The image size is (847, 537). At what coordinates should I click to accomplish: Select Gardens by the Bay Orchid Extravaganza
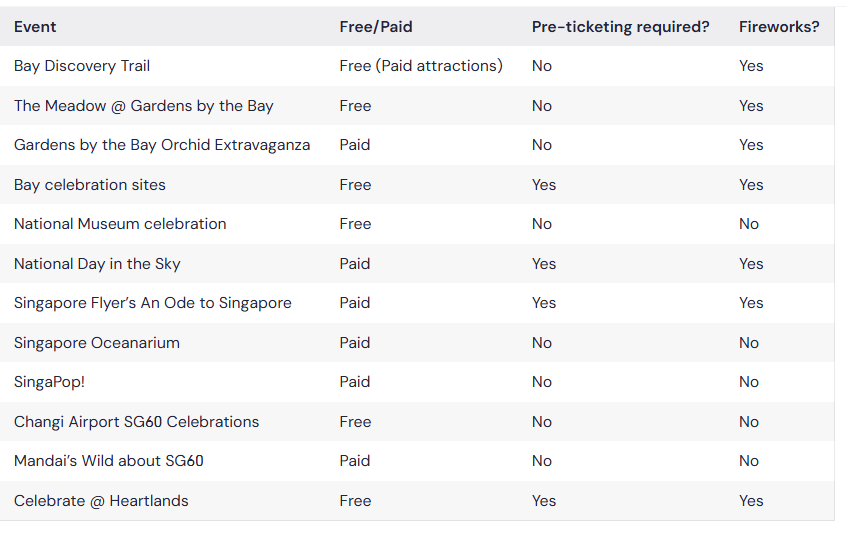[x=162, y=145]
